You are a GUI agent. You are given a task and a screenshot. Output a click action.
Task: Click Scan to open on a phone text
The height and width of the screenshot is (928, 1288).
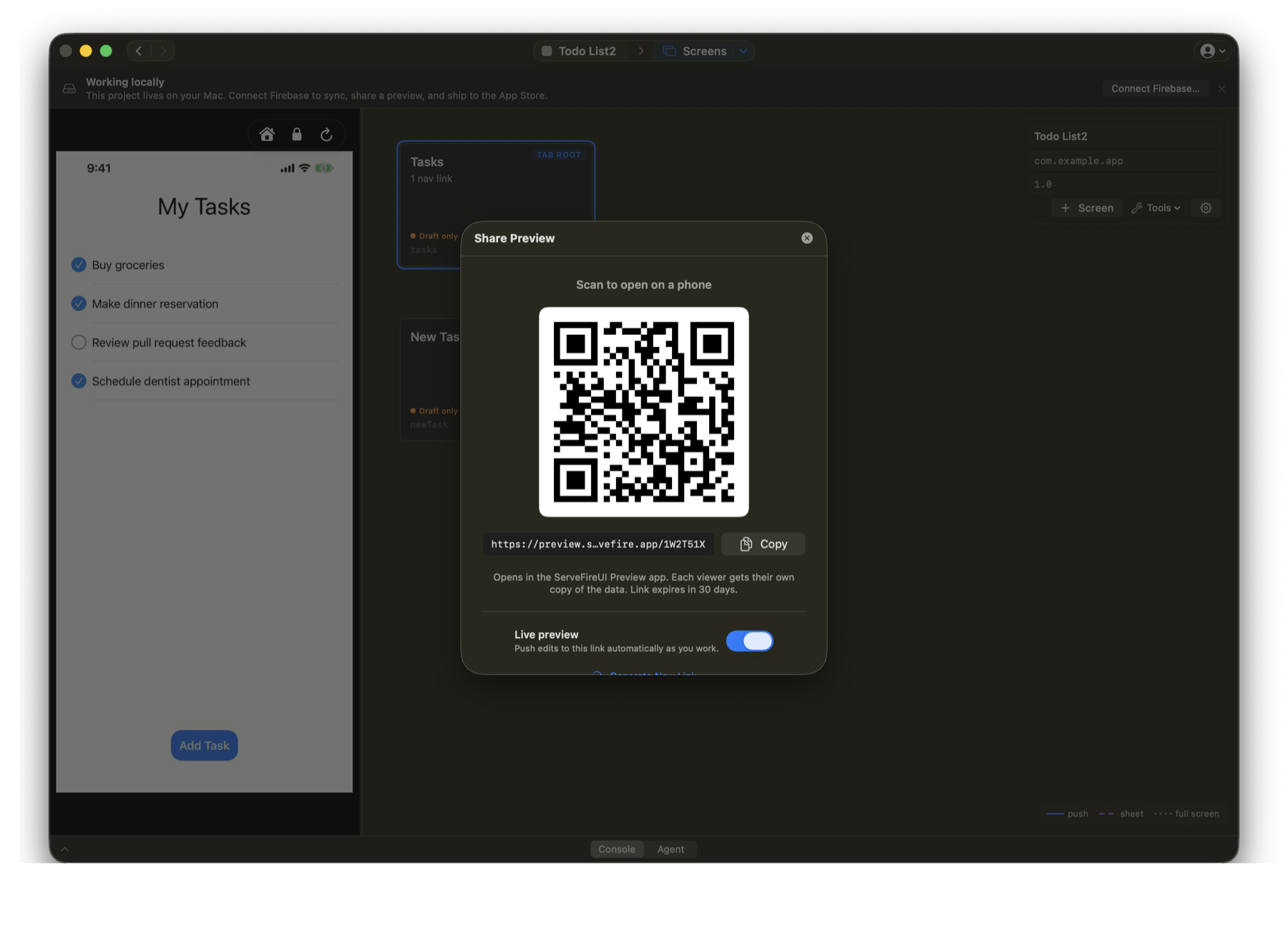pos(643,285)
